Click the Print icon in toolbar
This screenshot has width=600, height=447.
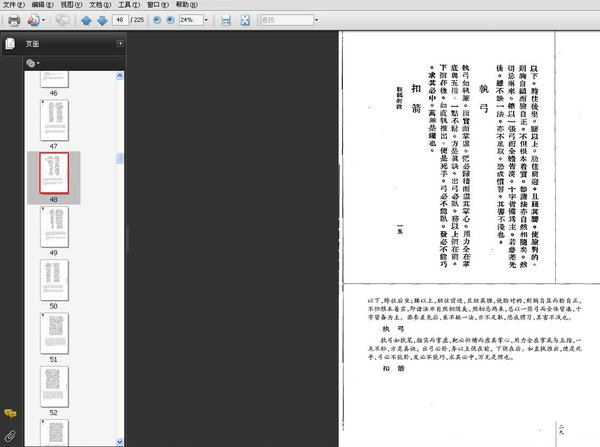point(14,20)
